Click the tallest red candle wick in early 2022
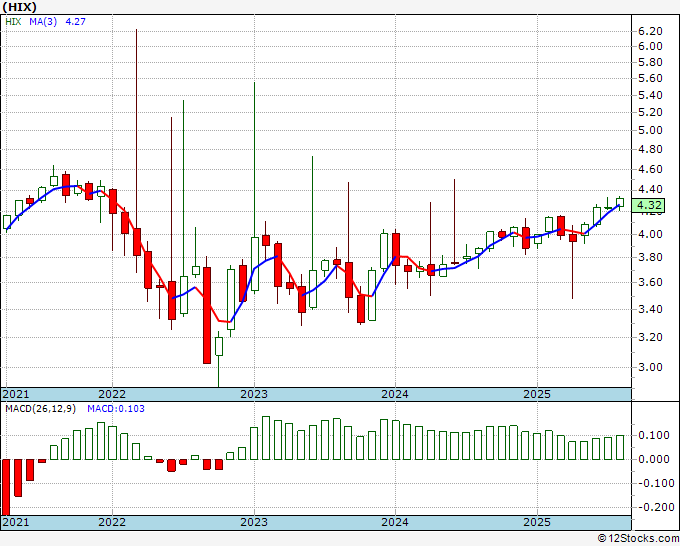Viewport: 680px width, 546px height. point(137,130)
